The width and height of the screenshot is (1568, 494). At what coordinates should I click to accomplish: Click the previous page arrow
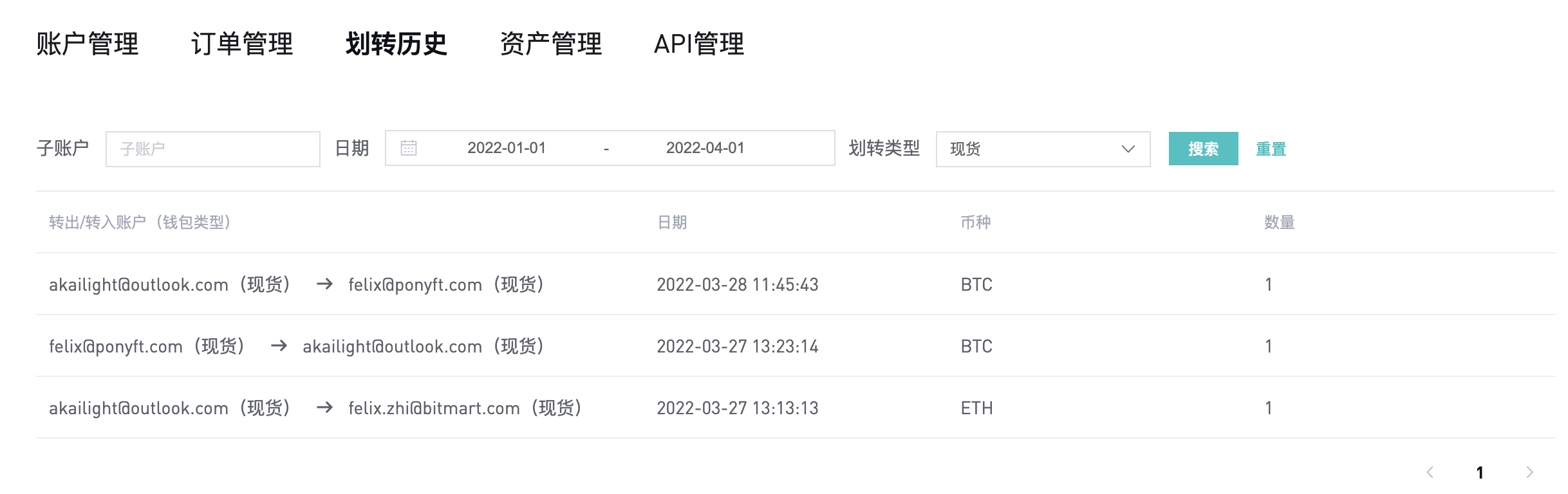[x=1430, y=473]
